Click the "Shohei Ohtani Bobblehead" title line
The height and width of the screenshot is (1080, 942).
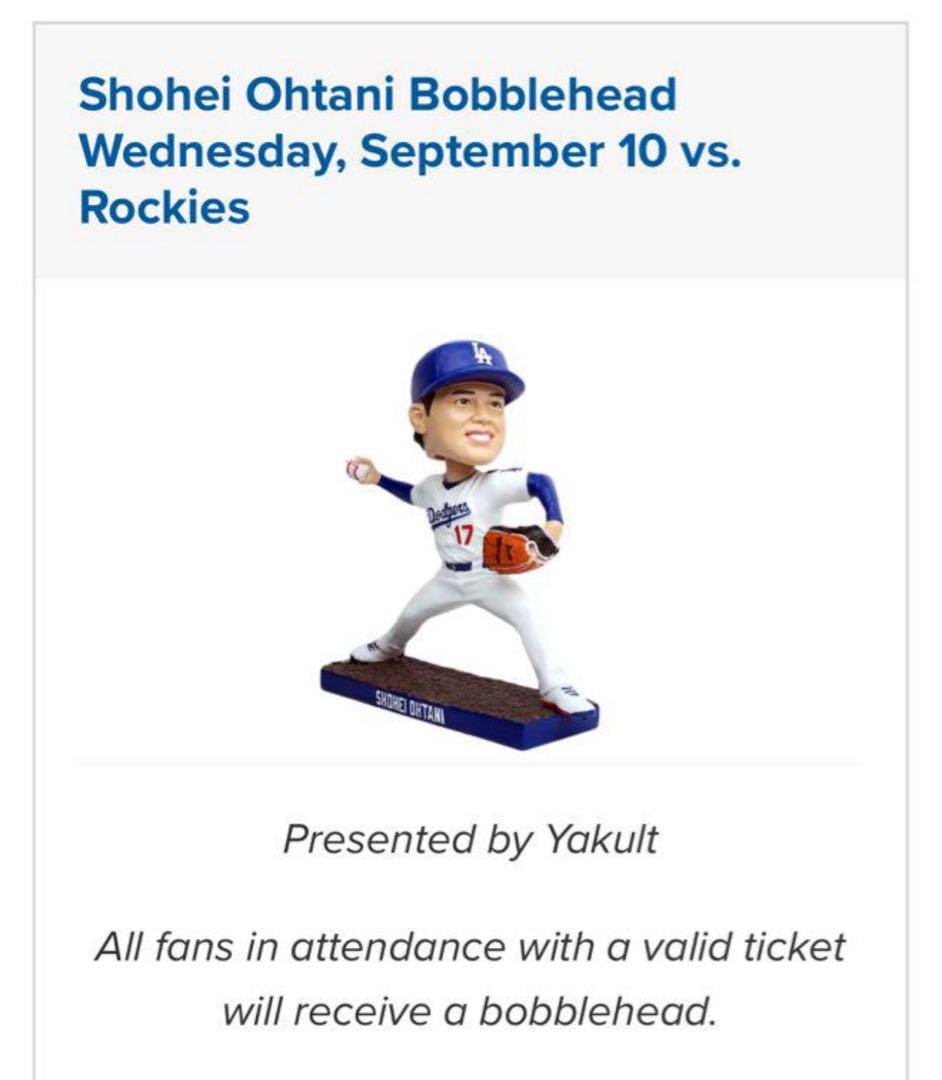coord(377,95)
